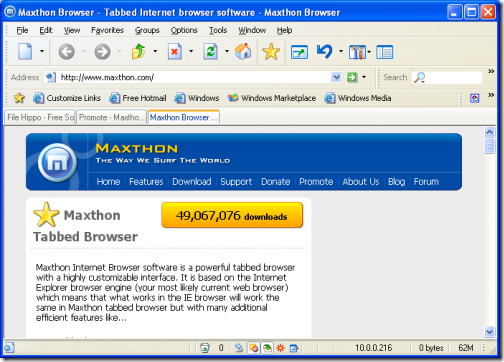Viewport: 504px width, 362px height.
Task: Stop loading with the red X icon
Action: tap(175, 51)
